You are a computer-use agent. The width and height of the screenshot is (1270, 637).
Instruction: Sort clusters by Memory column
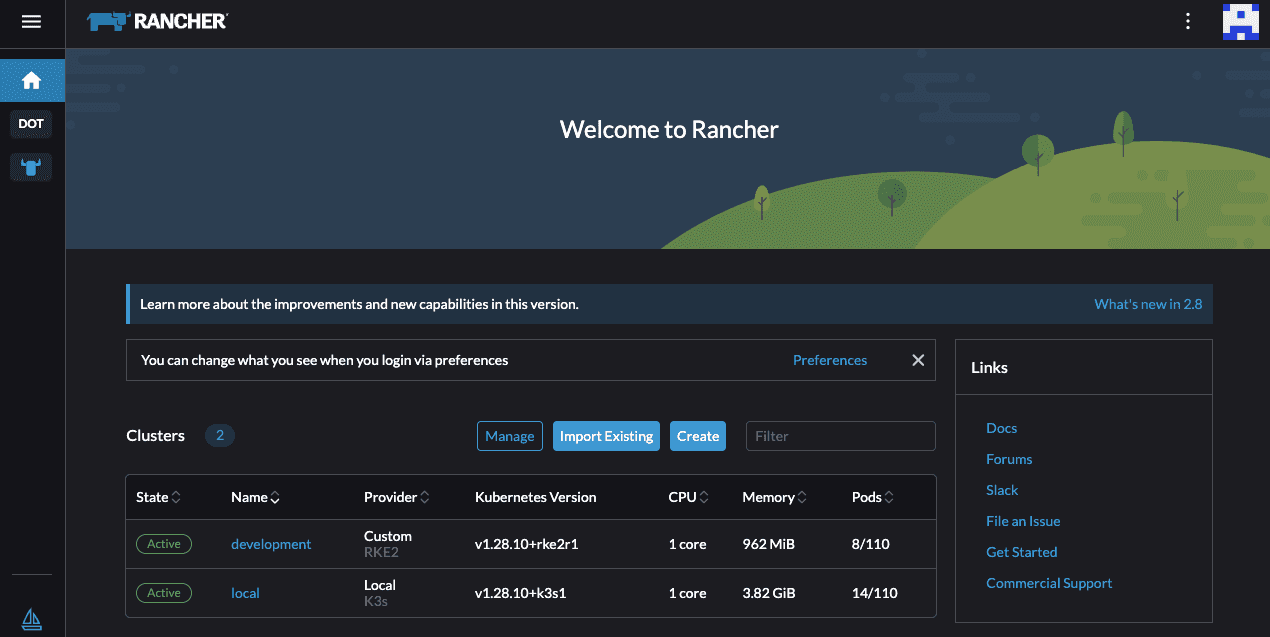[774, 497]
